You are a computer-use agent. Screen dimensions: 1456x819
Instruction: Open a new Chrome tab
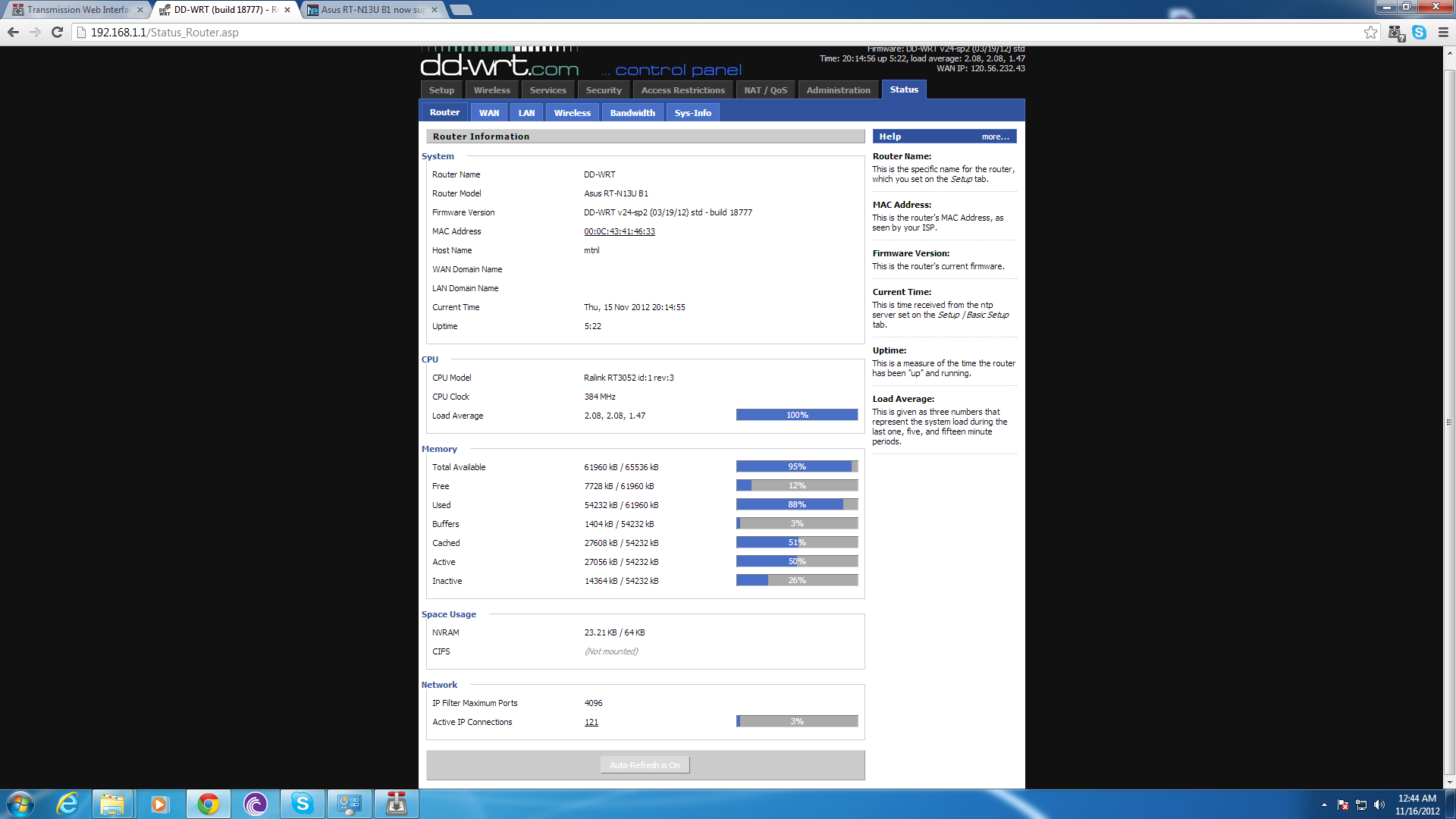(460, 10)
